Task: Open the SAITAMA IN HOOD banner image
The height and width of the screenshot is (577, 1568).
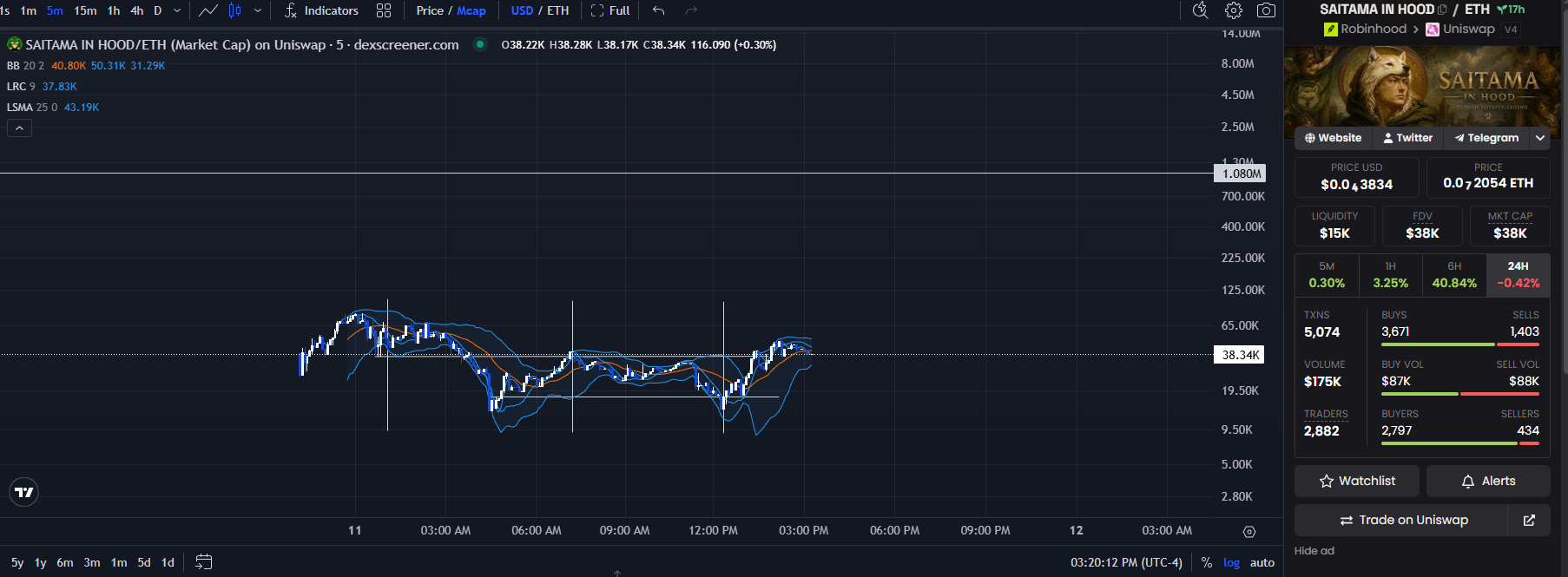Action: 1422,91
